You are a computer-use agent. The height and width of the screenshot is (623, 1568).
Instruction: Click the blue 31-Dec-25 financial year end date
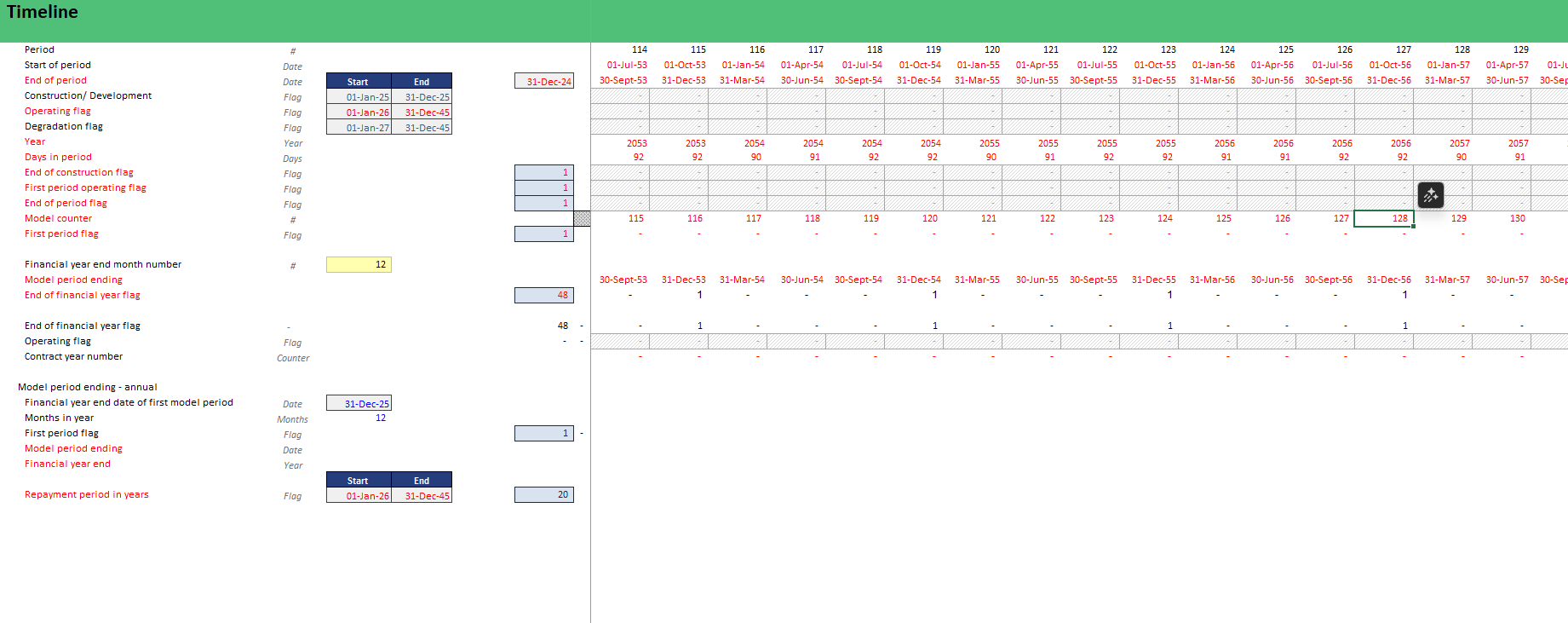pyautogui.click(x=359, y=404)
